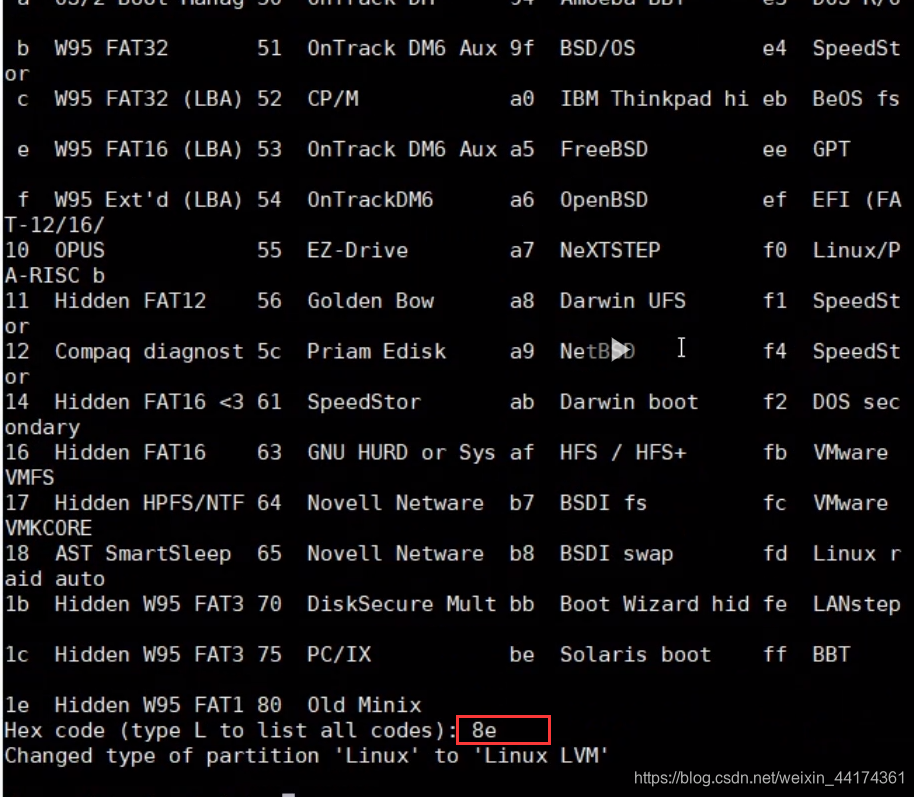Viewport: 914px width, 797px height.
Task: Select the 'VMKCORE' wrapped text
Action: pyautogui.click(x=48, y=528)
